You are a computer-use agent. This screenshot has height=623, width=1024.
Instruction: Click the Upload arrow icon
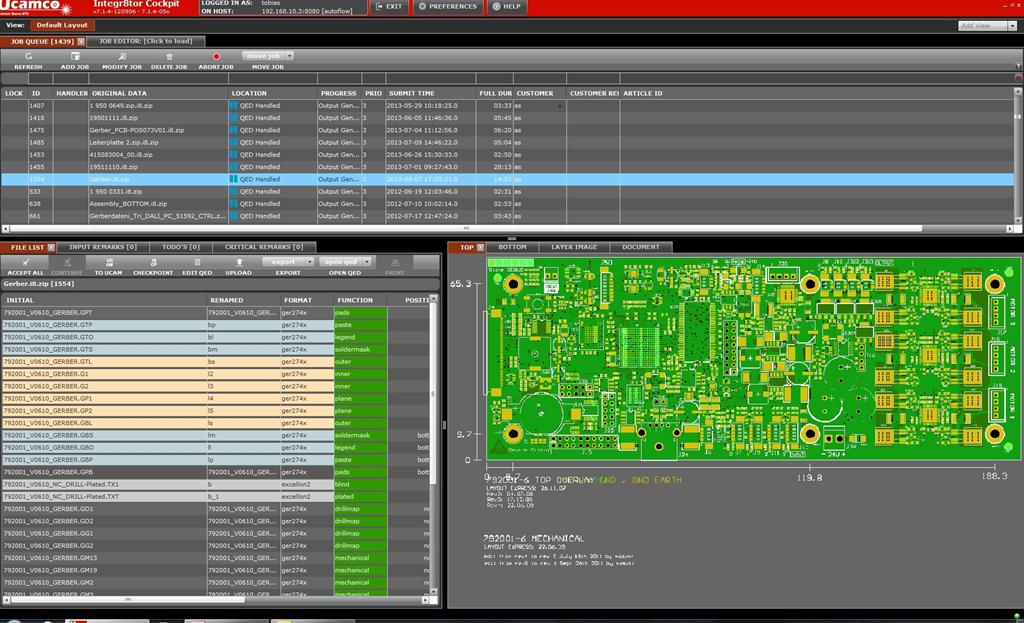239,262
